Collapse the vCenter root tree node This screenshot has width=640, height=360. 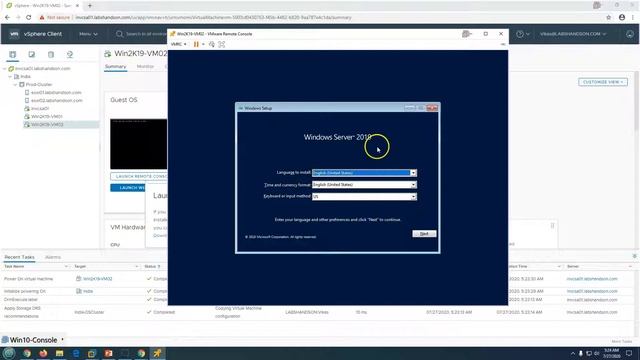(x=4, y=69)
